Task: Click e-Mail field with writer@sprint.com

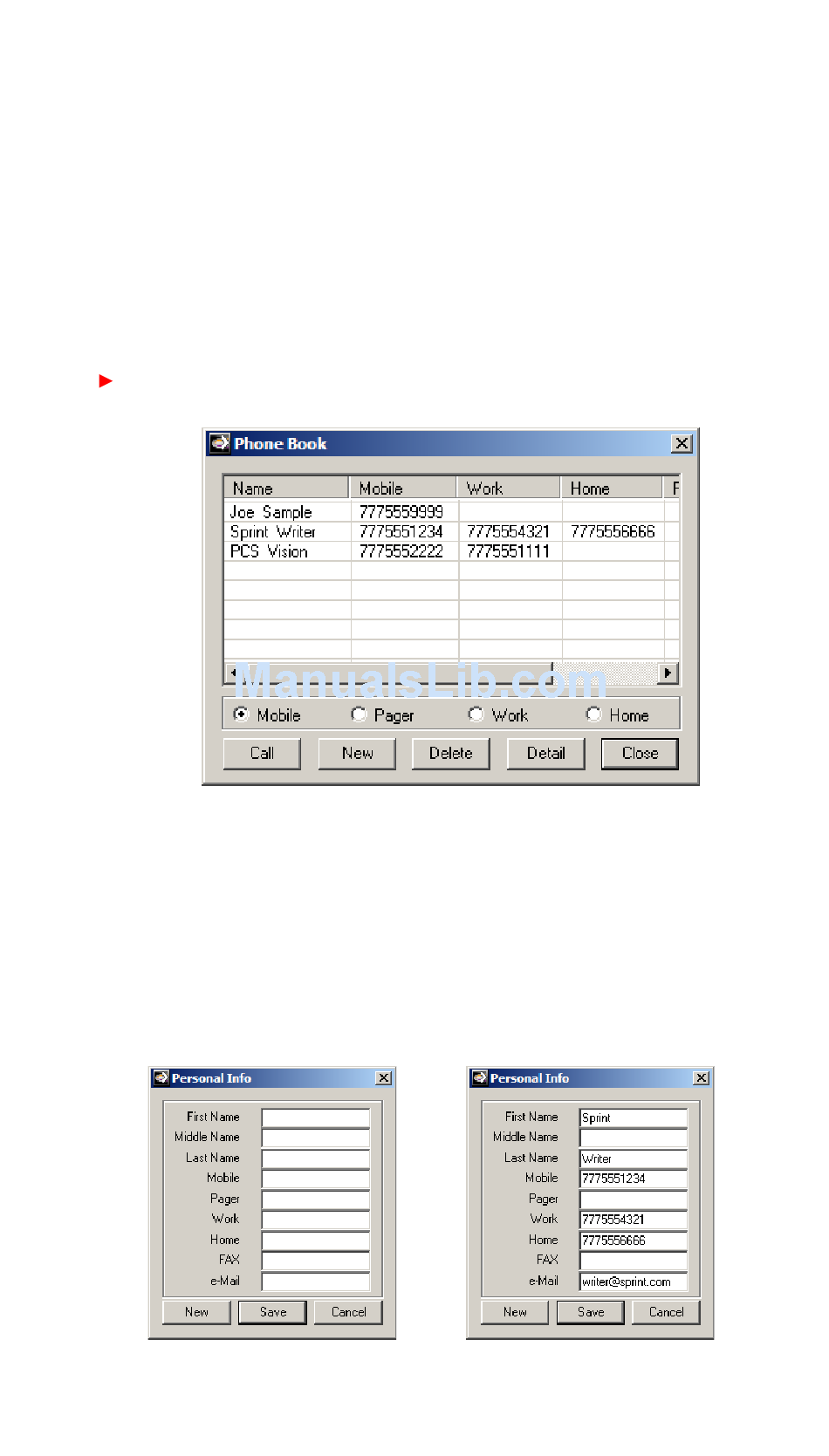Action: pyautogui.click(x=634, y=1282)
